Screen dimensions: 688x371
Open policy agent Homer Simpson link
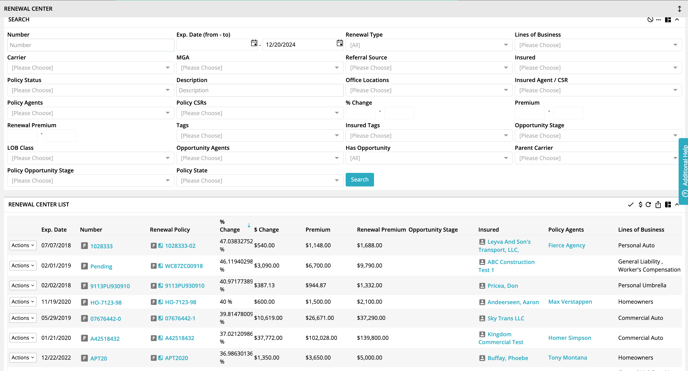click(x=570, y=338)
